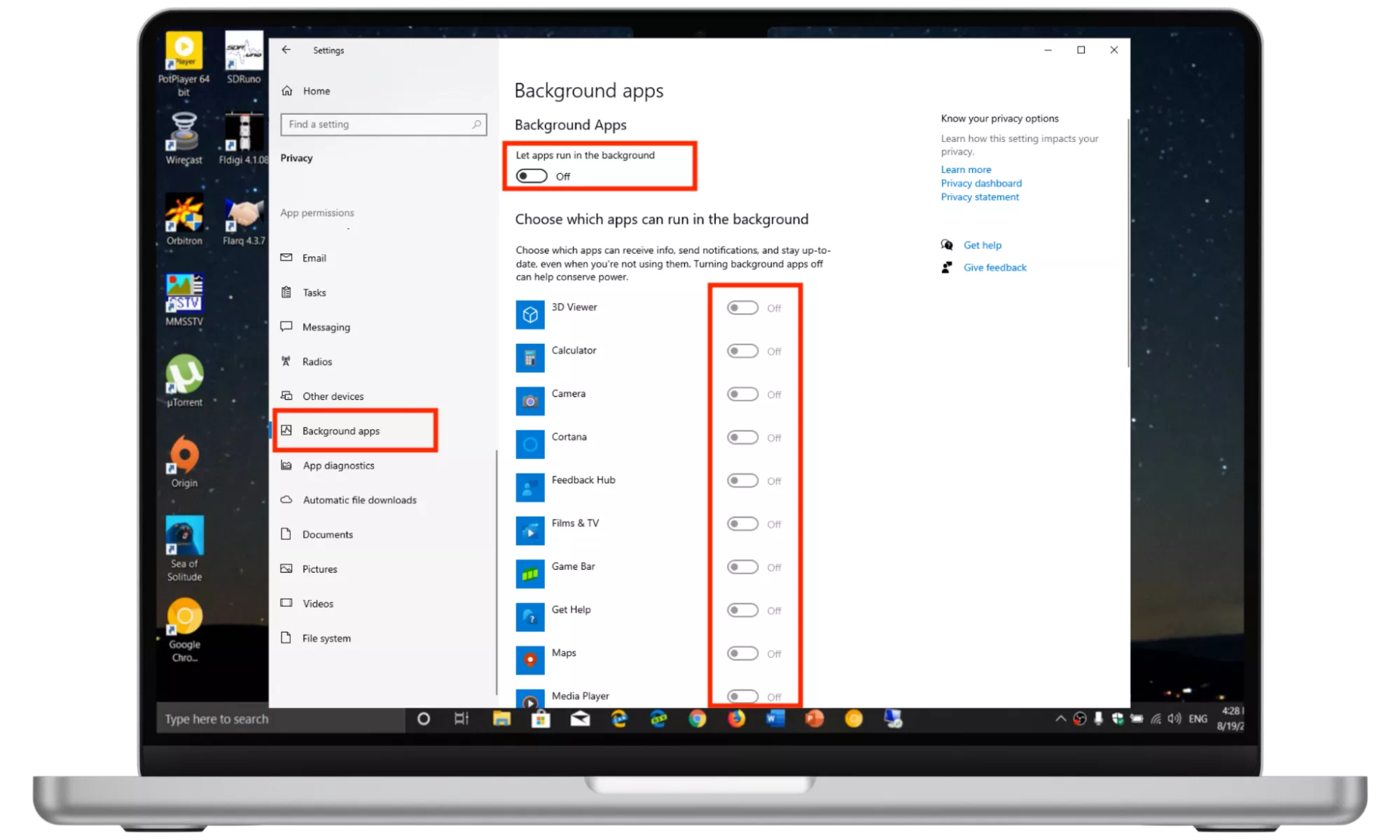The height and width of the screenshot is (840, 1400).
Task: Toggle Cortana background switch
Action: (x=742, y=438)
